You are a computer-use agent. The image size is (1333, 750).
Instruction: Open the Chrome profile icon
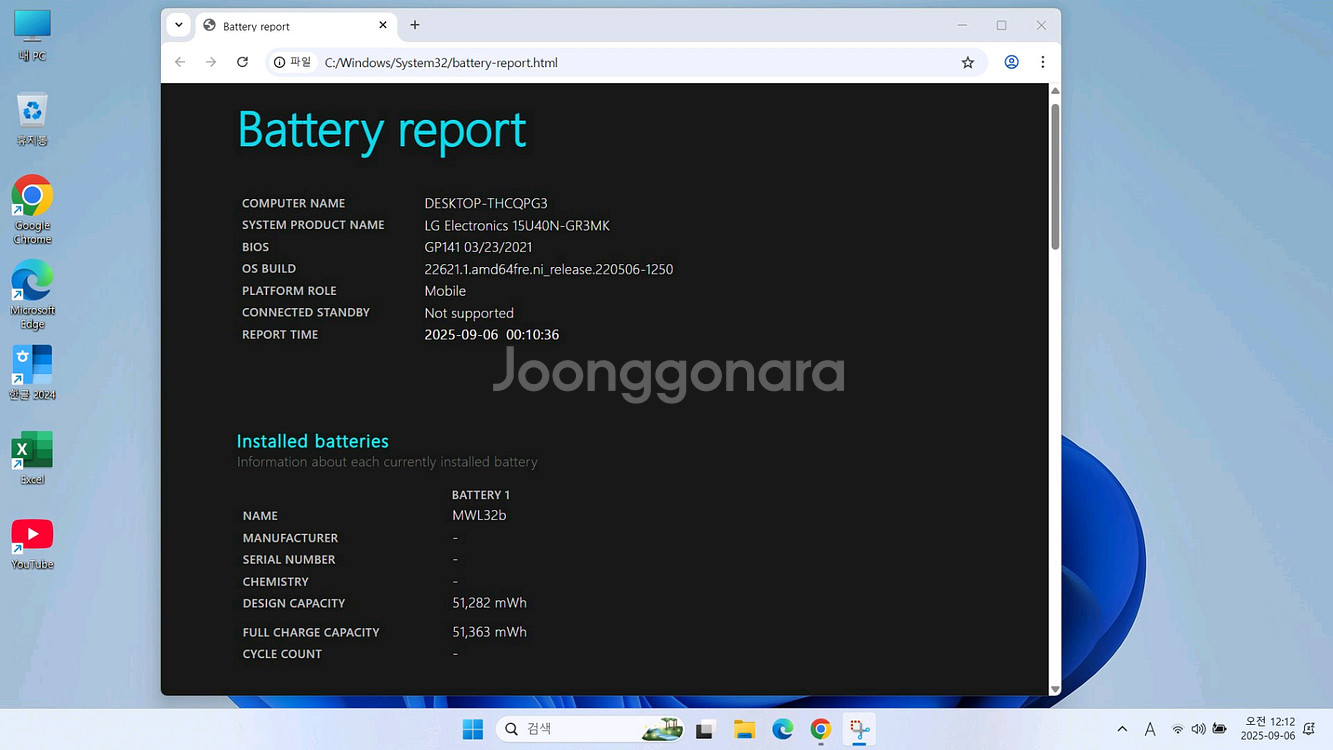point(1011,62)
